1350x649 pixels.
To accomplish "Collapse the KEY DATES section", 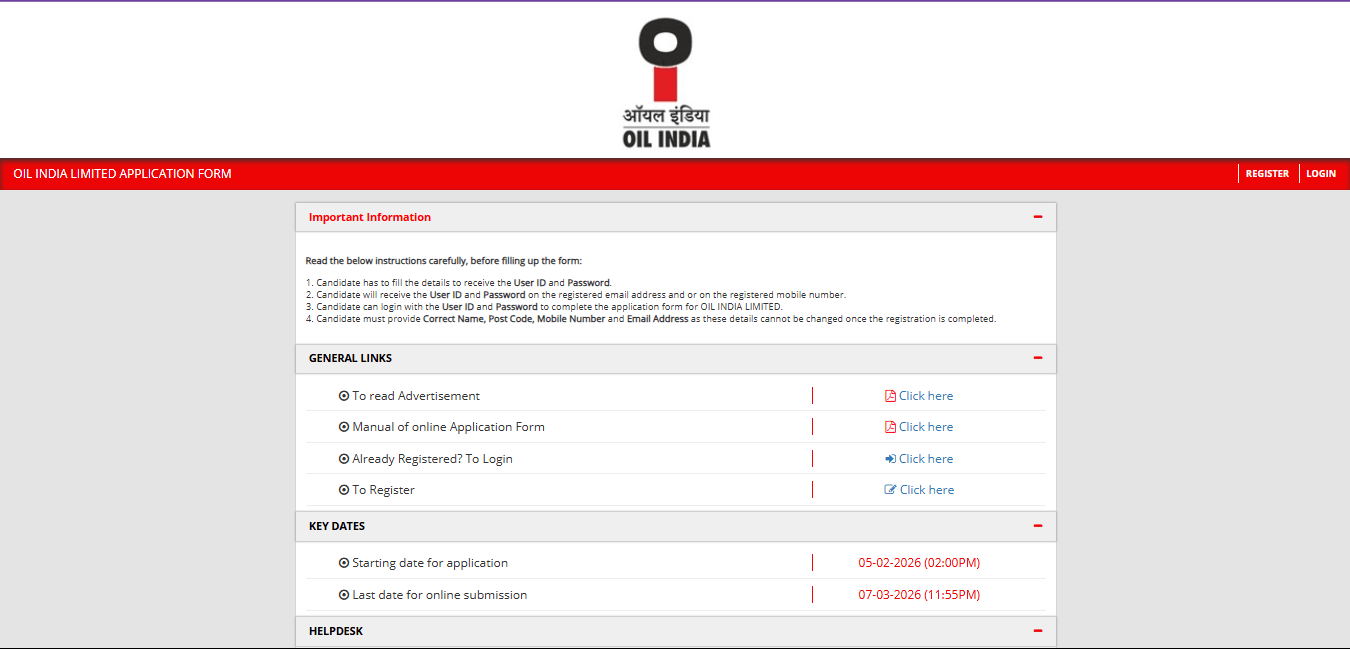I will coord(1038,525).
